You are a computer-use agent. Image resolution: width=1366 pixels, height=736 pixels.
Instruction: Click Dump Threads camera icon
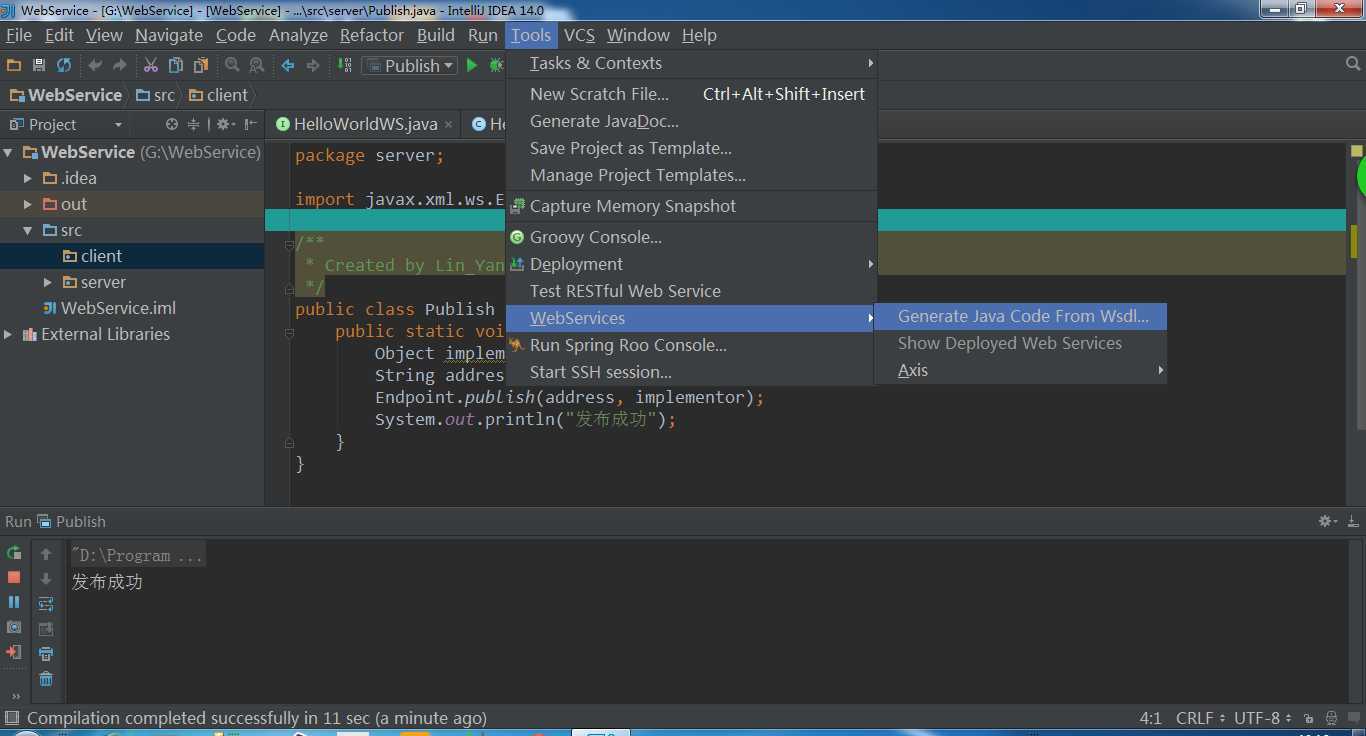click(14, 628)
